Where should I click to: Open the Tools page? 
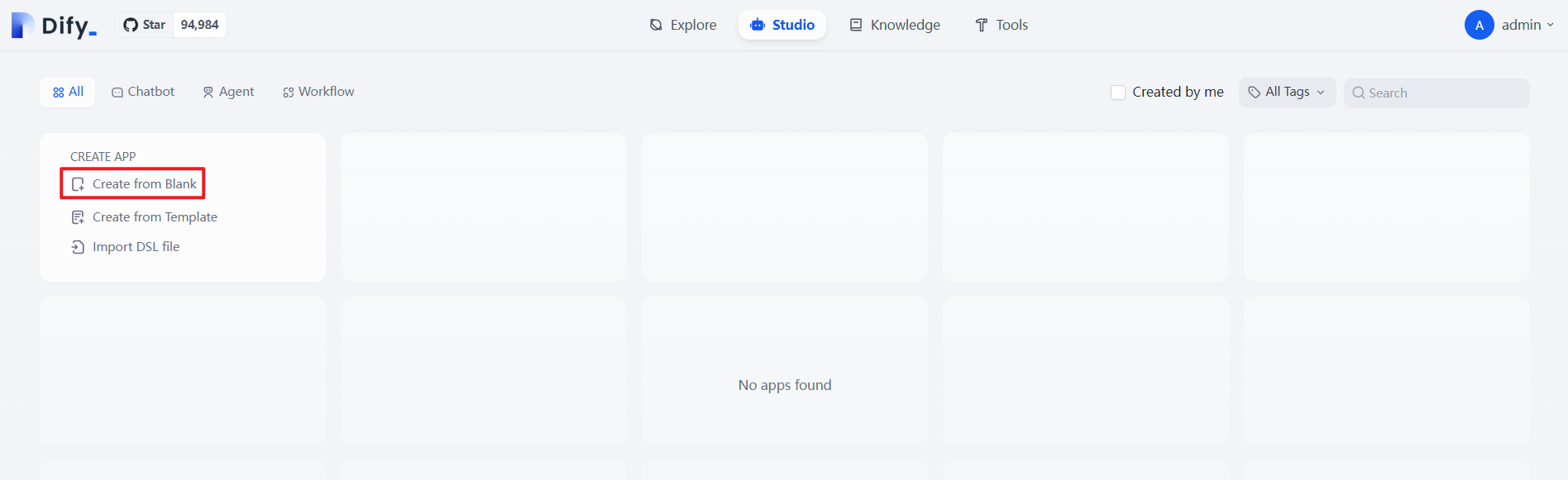pos(1002,25)
